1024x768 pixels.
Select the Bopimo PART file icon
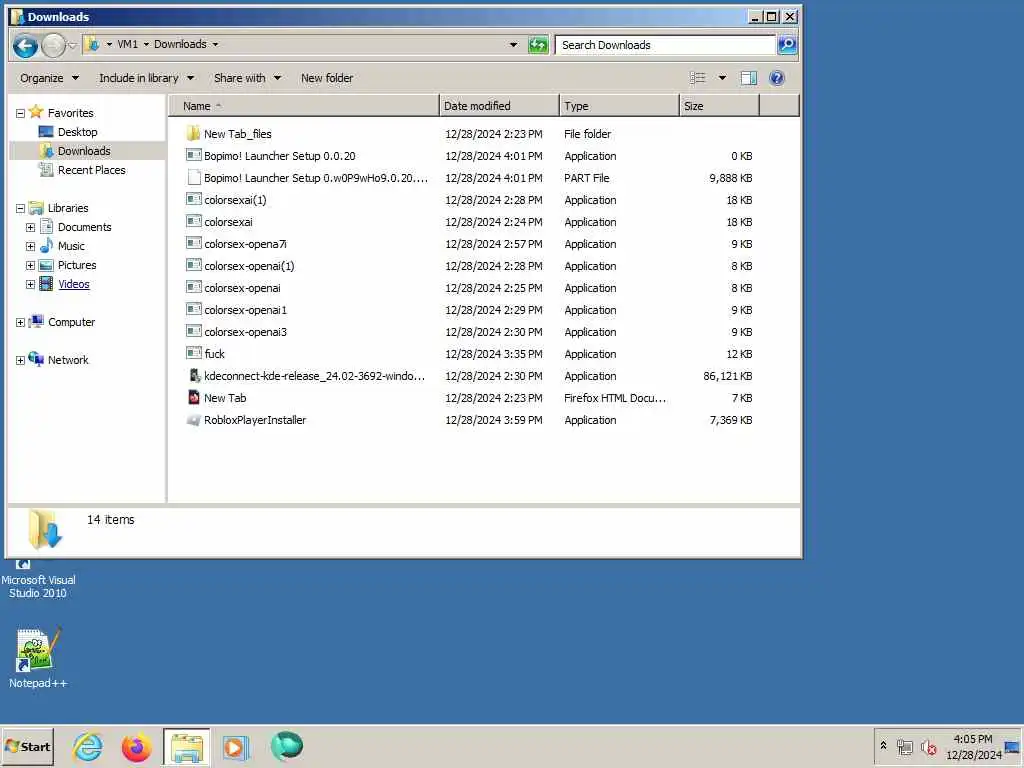[193, 178]
